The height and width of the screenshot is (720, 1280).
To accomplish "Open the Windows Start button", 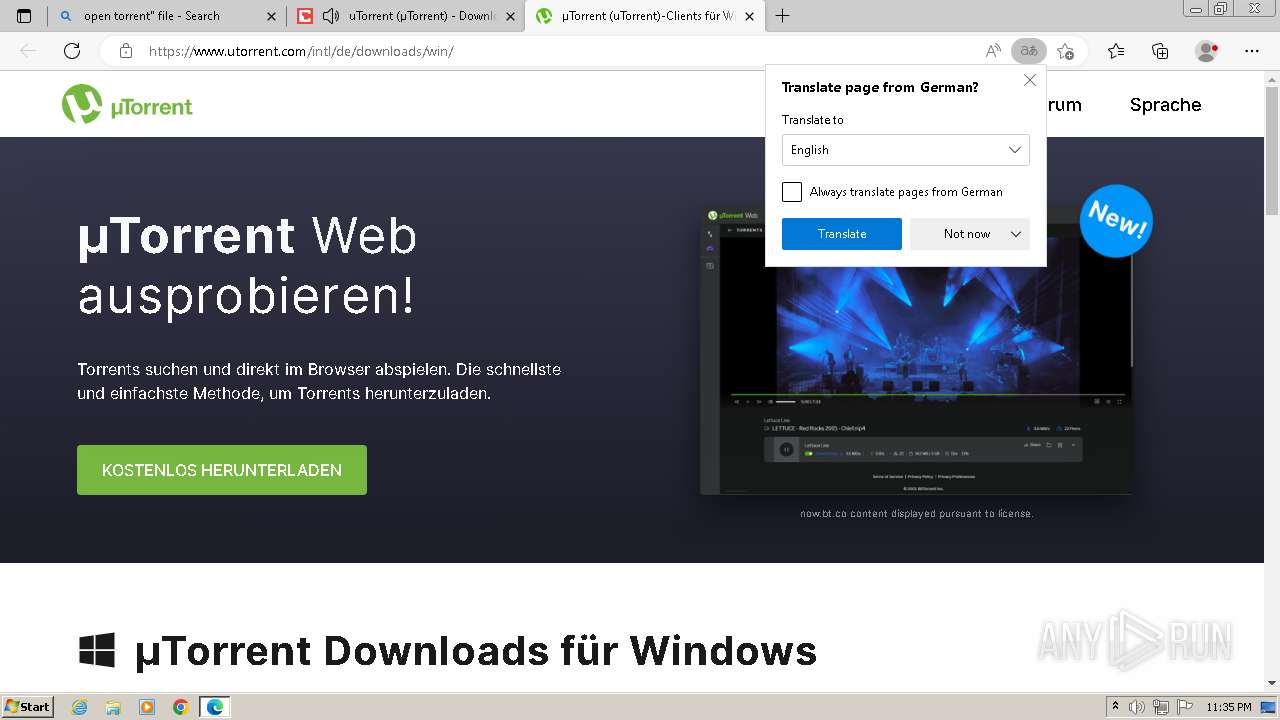I will coord(28,707).
